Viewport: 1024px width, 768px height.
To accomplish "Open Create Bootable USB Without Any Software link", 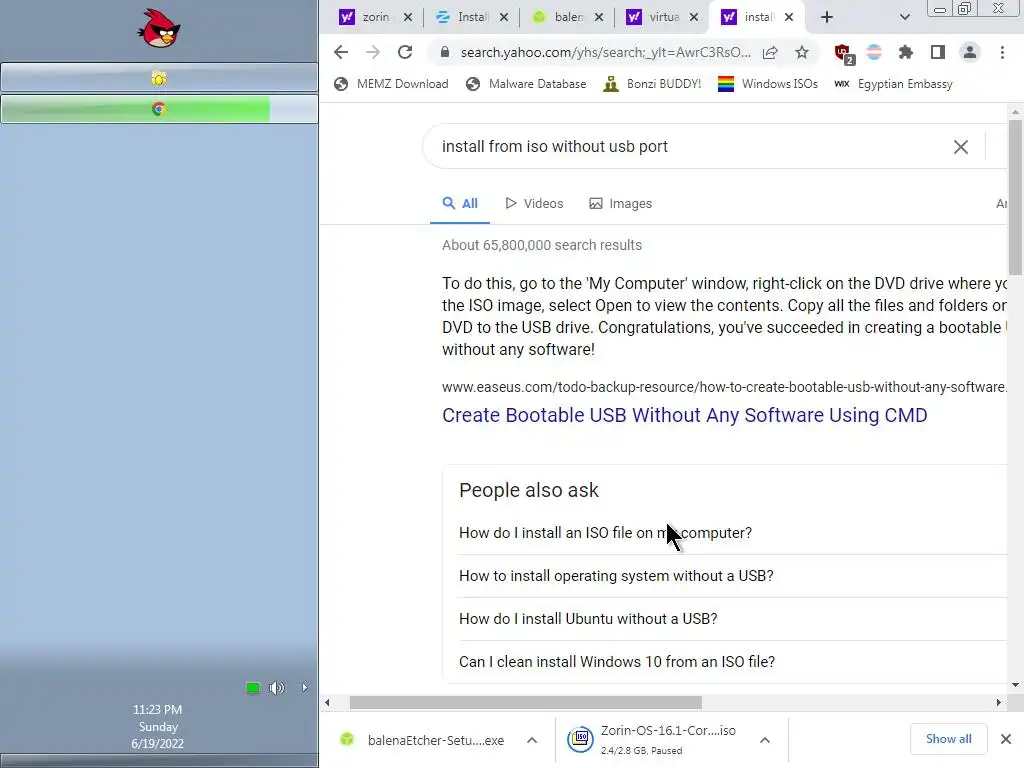I will (x=684, y=415).
